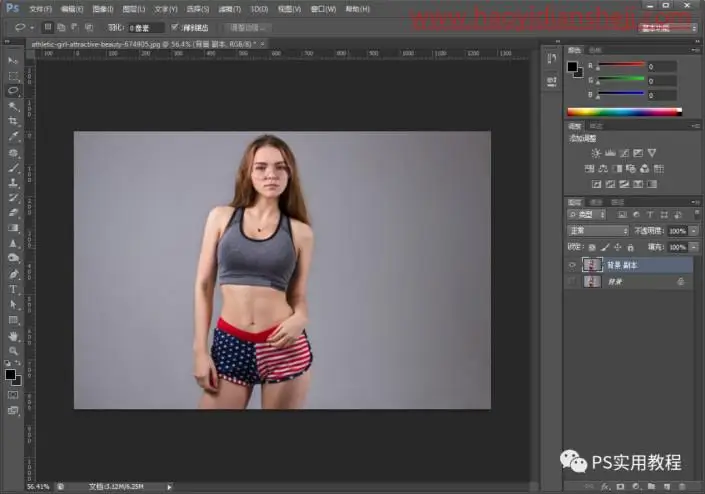Select the History Brush tool
The height and width of the screenshot is (494, 705).
(x=13, y=198)
